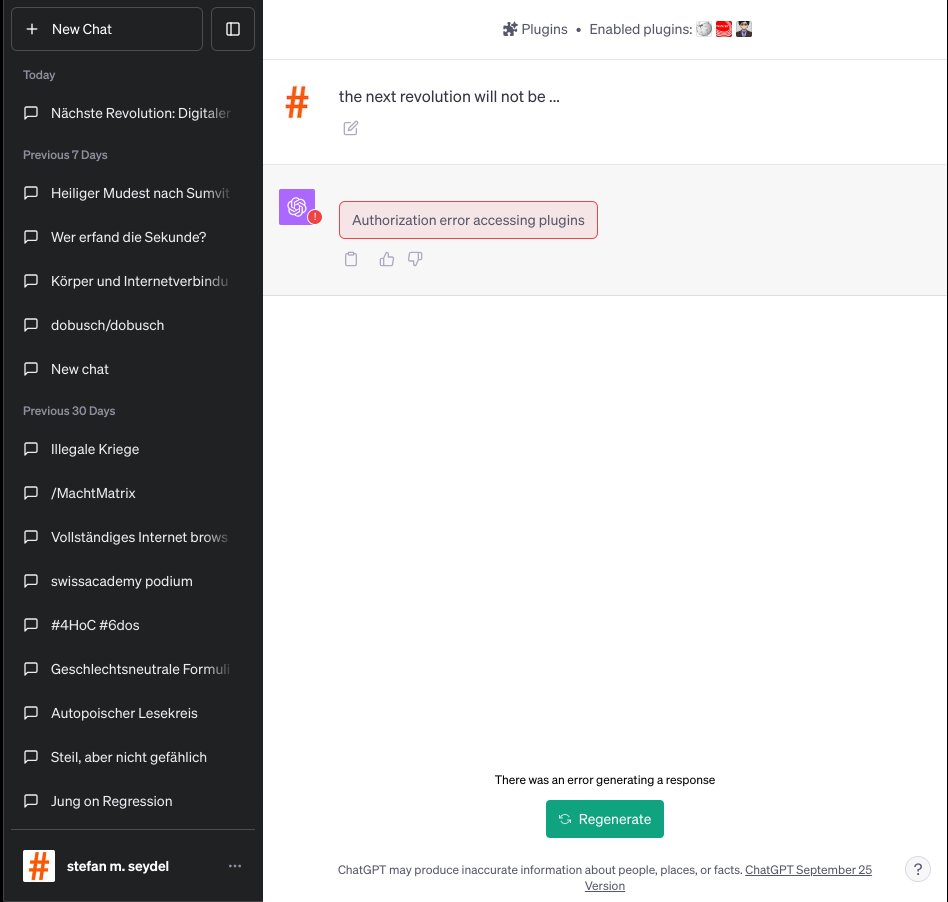Open the help question mark button
The height and width of the screenshot is (902, 948).
click(917, 869)
